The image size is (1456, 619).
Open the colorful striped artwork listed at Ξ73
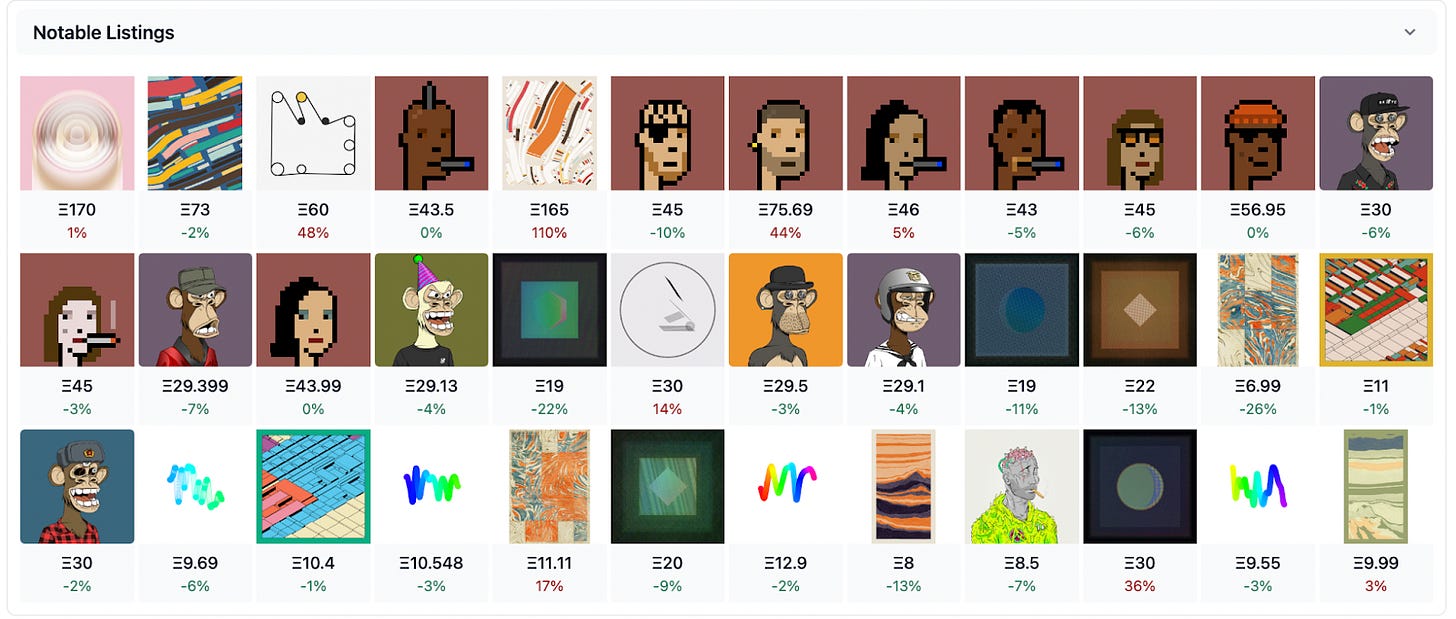[x=195, y=133]
